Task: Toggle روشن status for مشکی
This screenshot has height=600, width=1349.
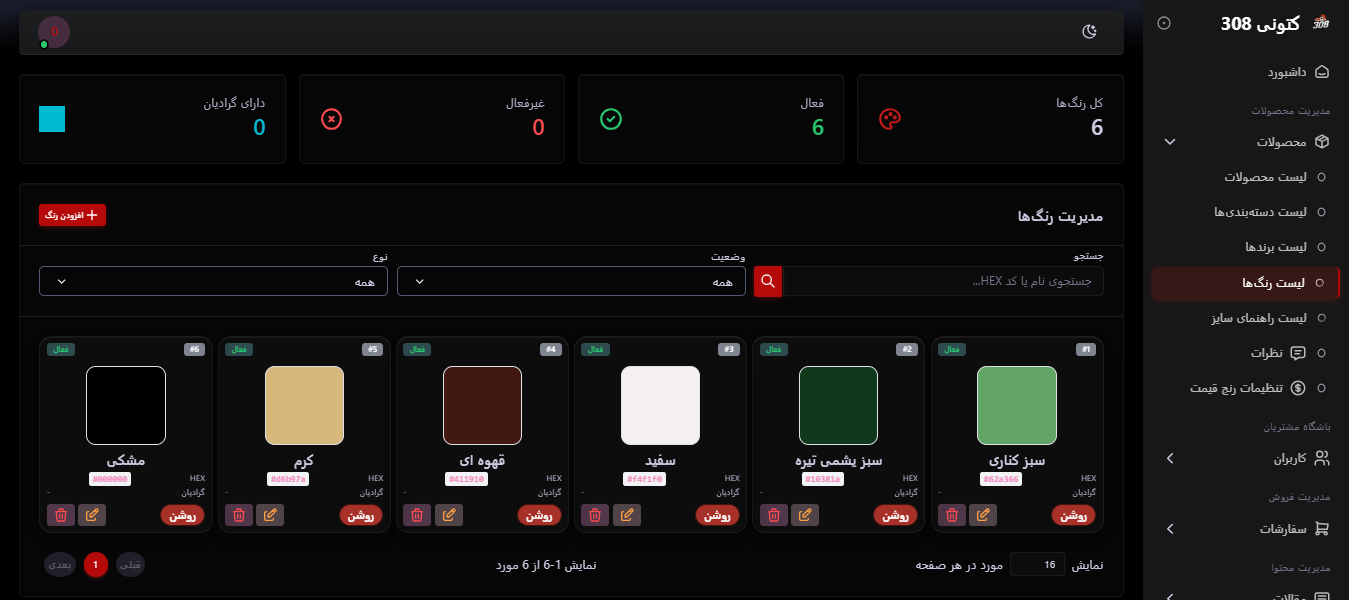Action: pos(183,515)
